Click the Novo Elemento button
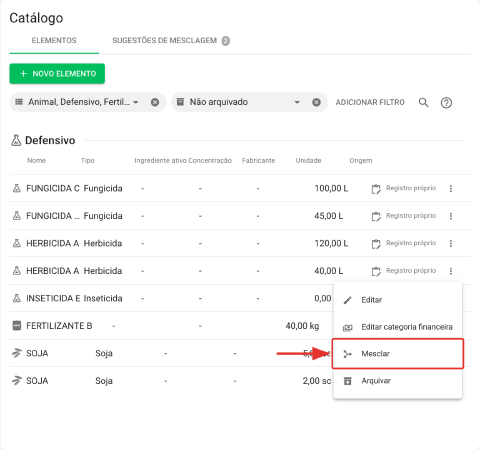The height and width of the screenshot is (449, 480). [57, 74]
